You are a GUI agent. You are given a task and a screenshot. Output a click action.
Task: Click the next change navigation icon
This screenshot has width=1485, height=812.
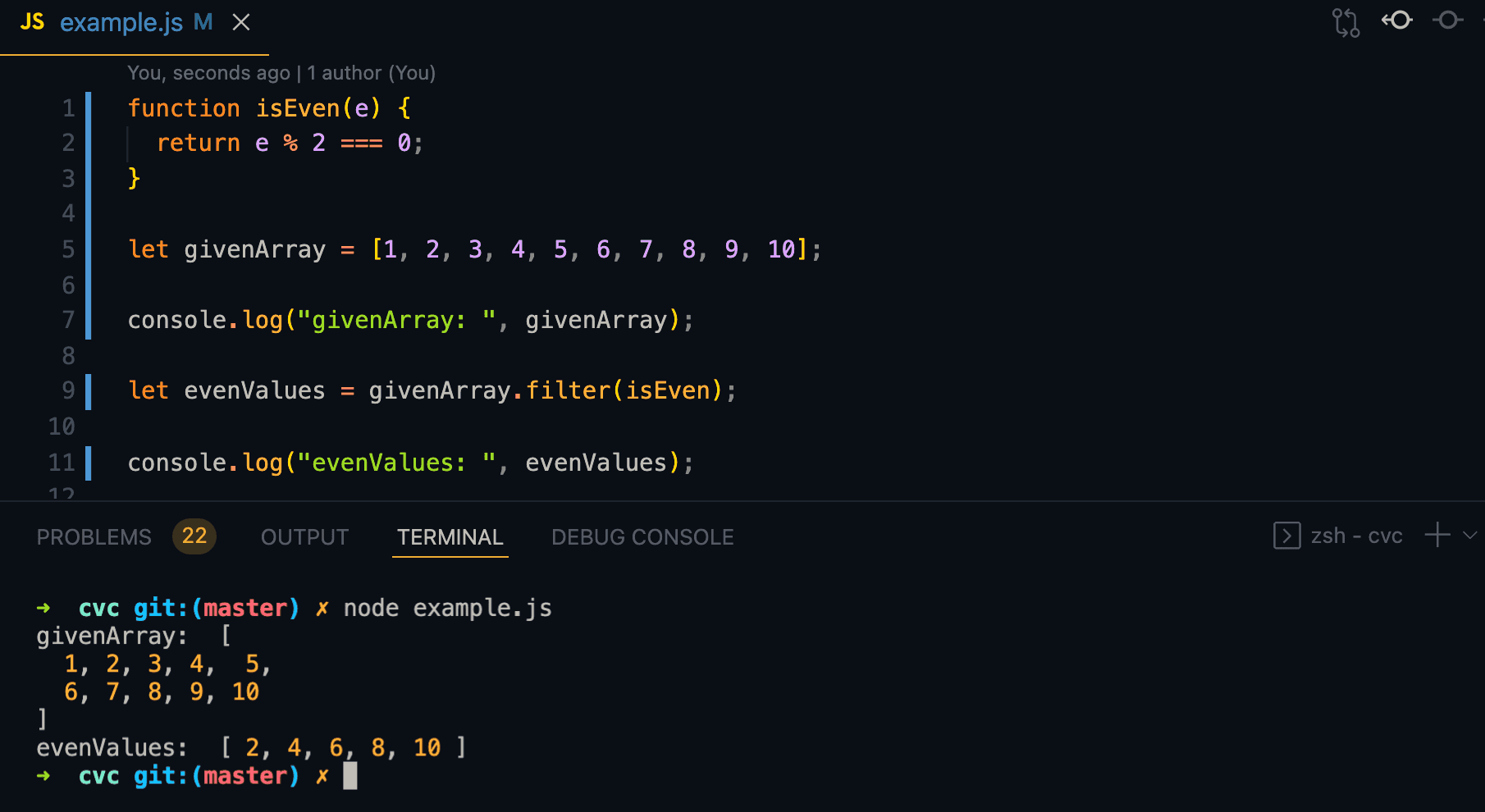[x=1446, y=21]
